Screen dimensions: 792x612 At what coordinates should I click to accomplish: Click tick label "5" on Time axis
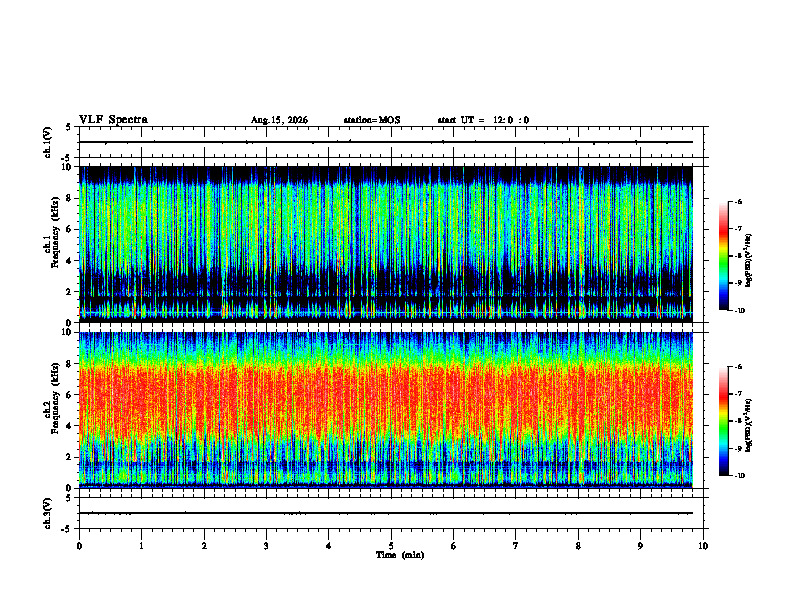coord(391,546)
